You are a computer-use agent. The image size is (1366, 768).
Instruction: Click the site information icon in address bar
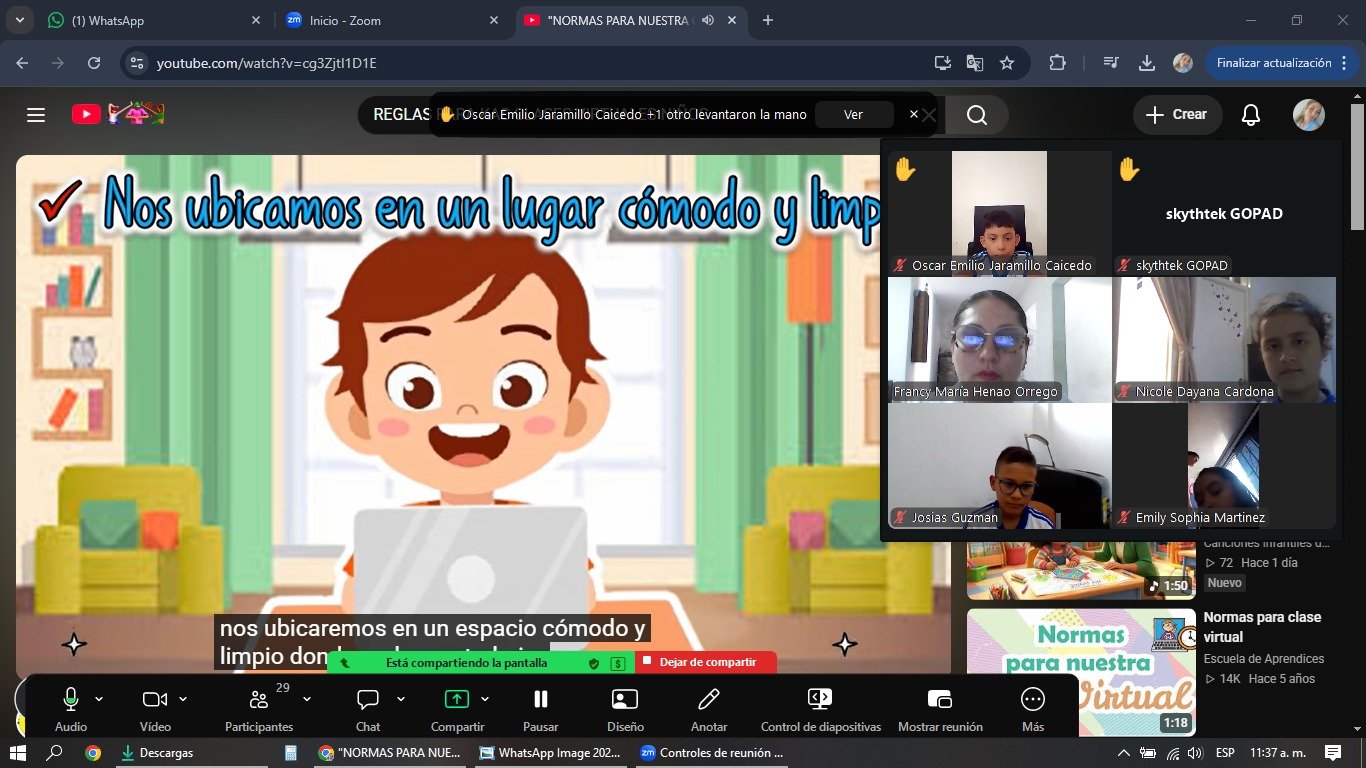[x=137, y=63]
